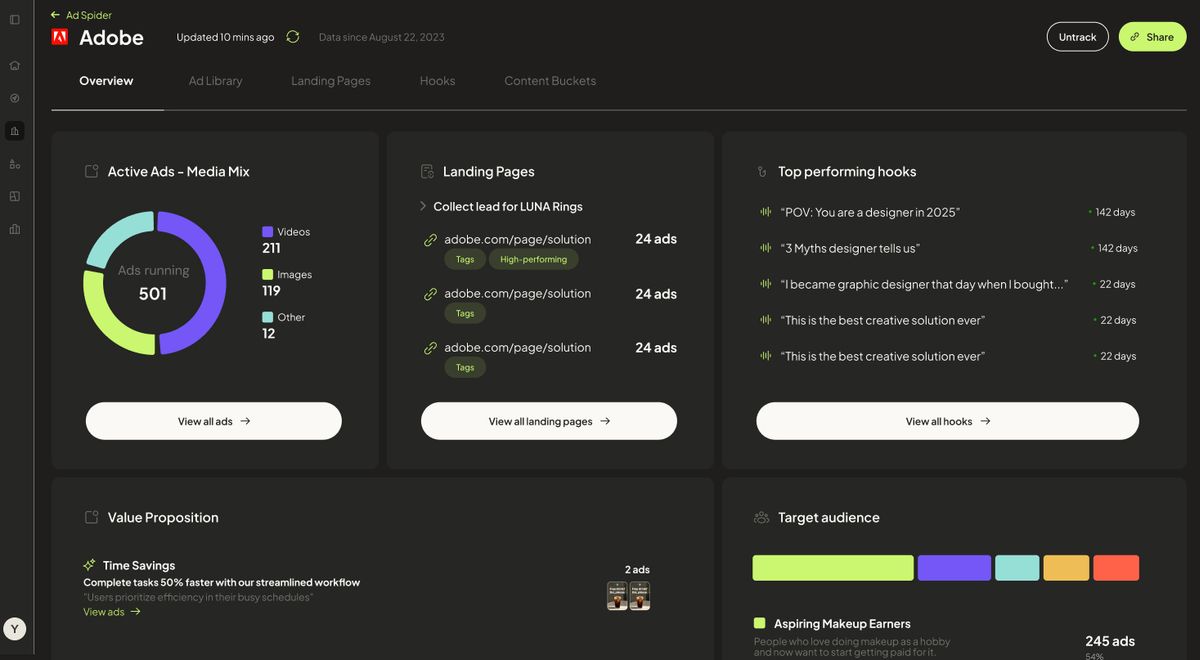The width and height of the screenshot is (1200, 660).
Task: Click the teal Other legend swatch
Action: (267, 317)
